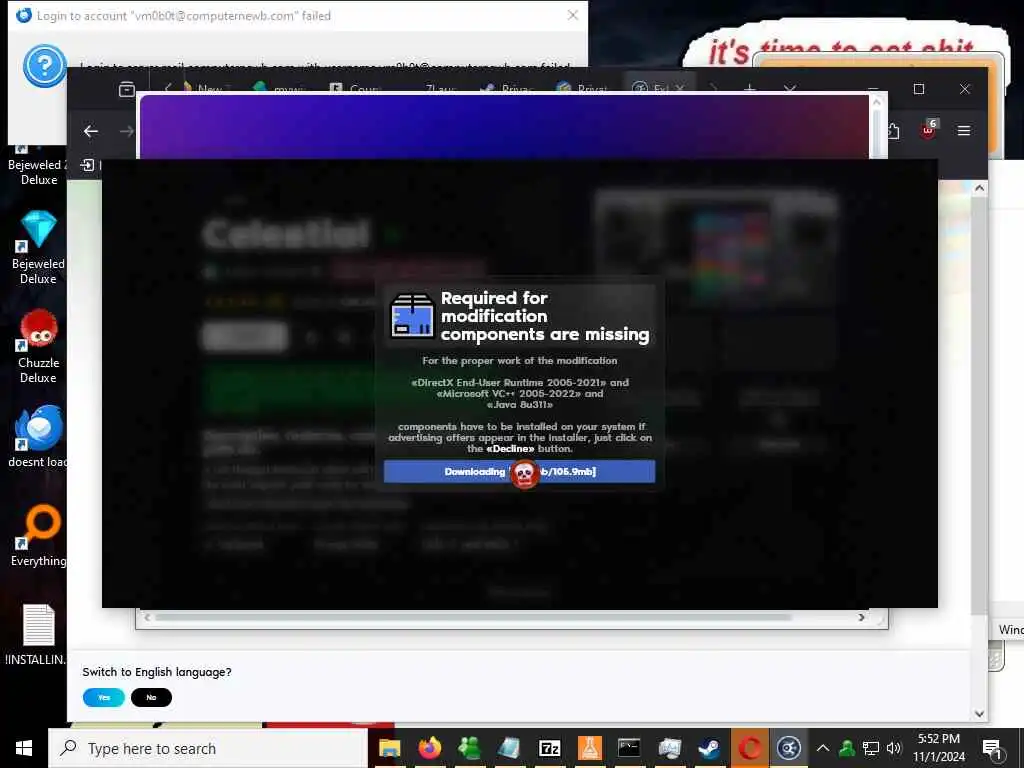The width and height of the screenshot is (1024, 768).
Task: Close the active browser tab
Action: (x=680, y=88)
